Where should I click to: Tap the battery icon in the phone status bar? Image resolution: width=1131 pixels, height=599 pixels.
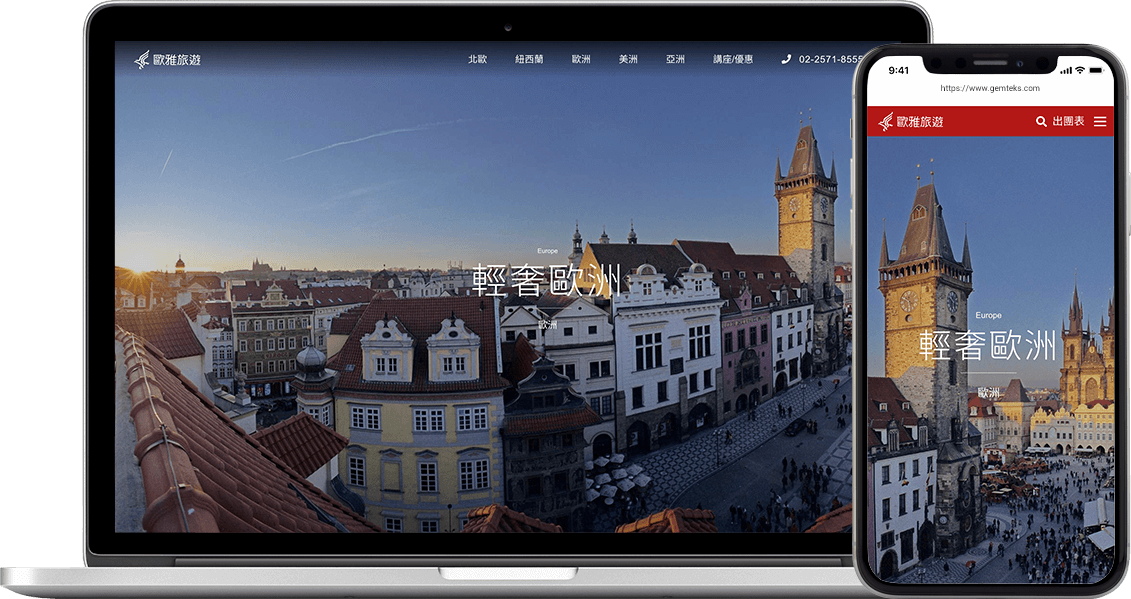click(1098, 71)
